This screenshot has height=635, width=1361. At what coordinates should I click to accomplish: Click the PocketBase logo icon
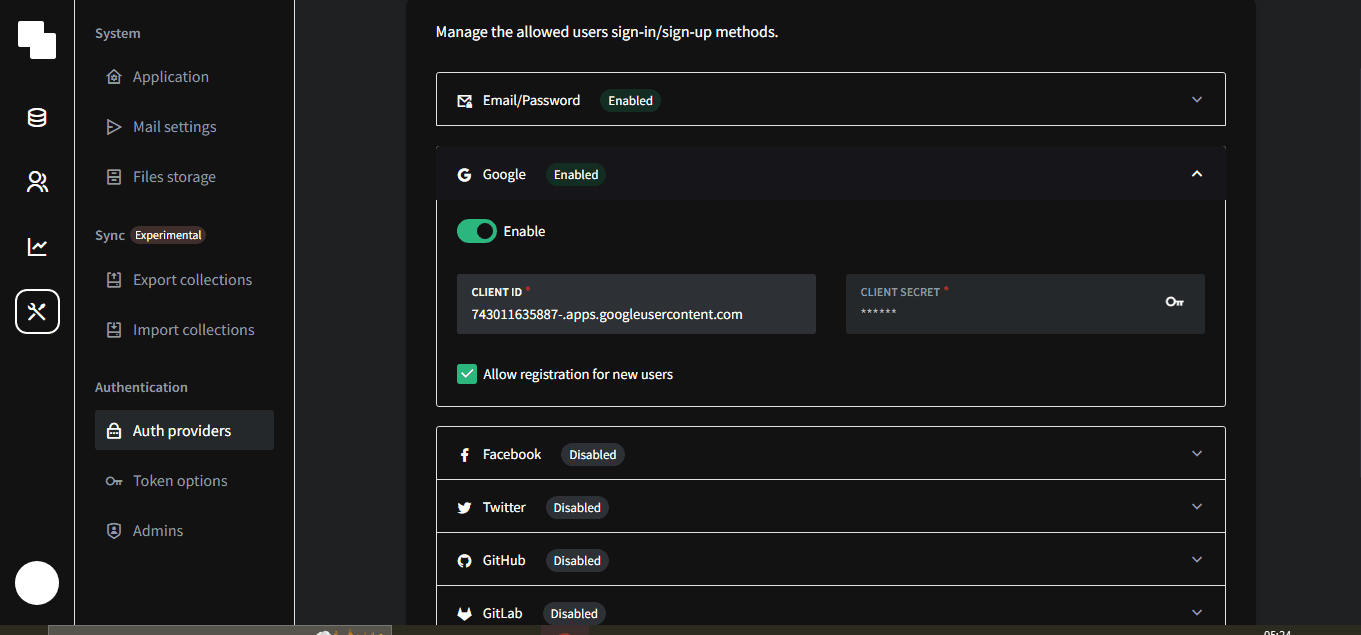[37, 40]
